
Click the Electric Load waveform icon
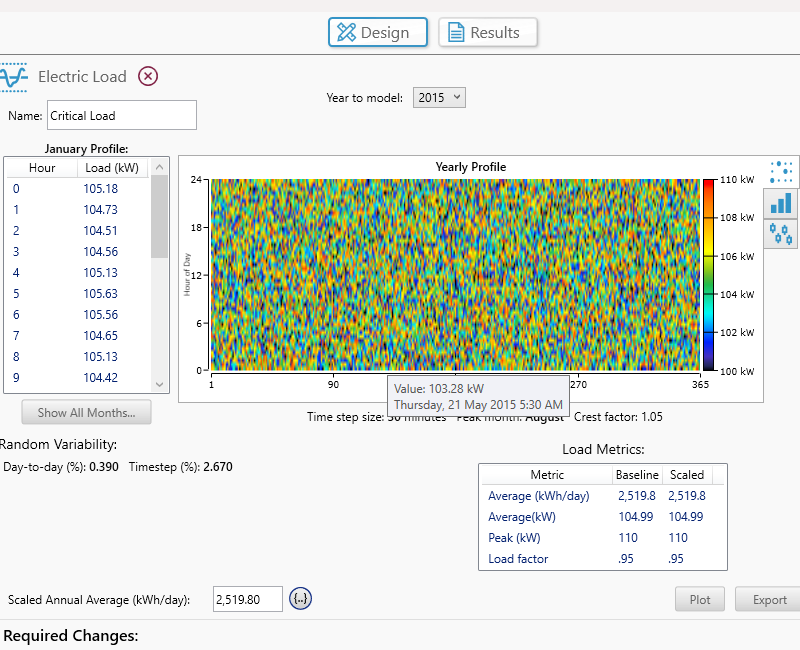(14, 77)
